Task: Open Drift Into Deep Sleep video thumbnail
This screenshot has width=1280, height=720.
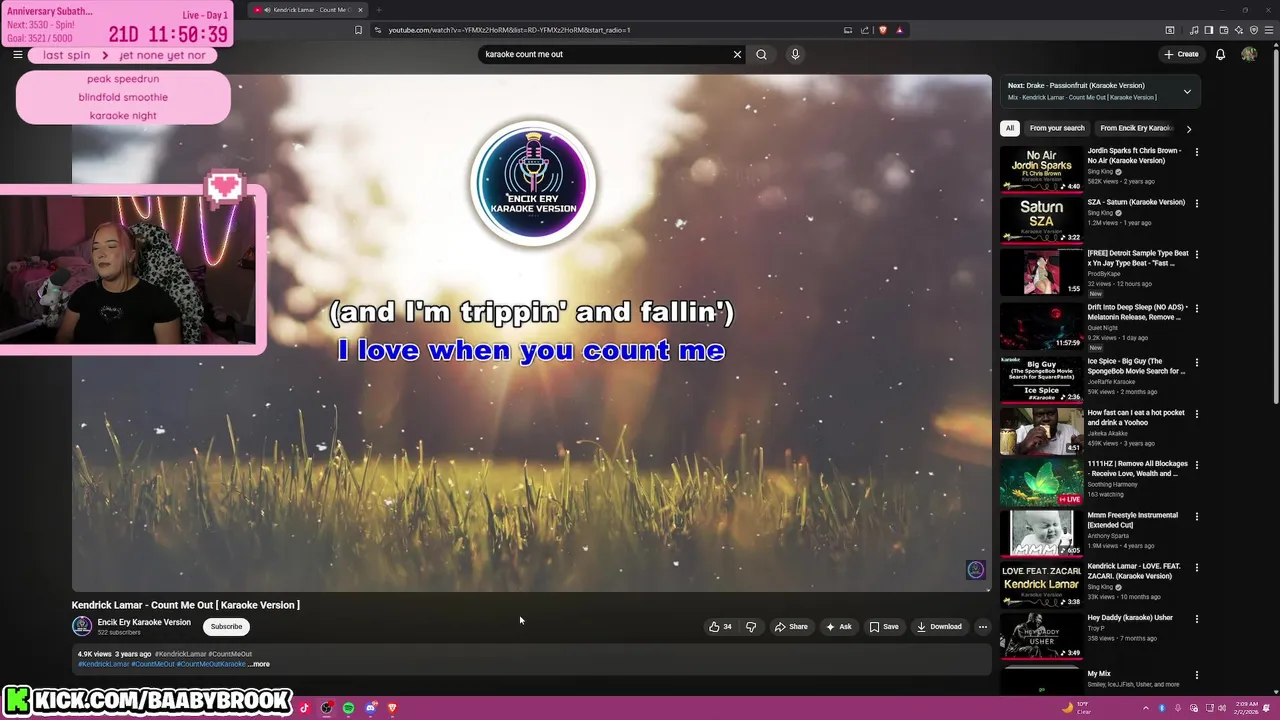Action: pos(1041,326)
